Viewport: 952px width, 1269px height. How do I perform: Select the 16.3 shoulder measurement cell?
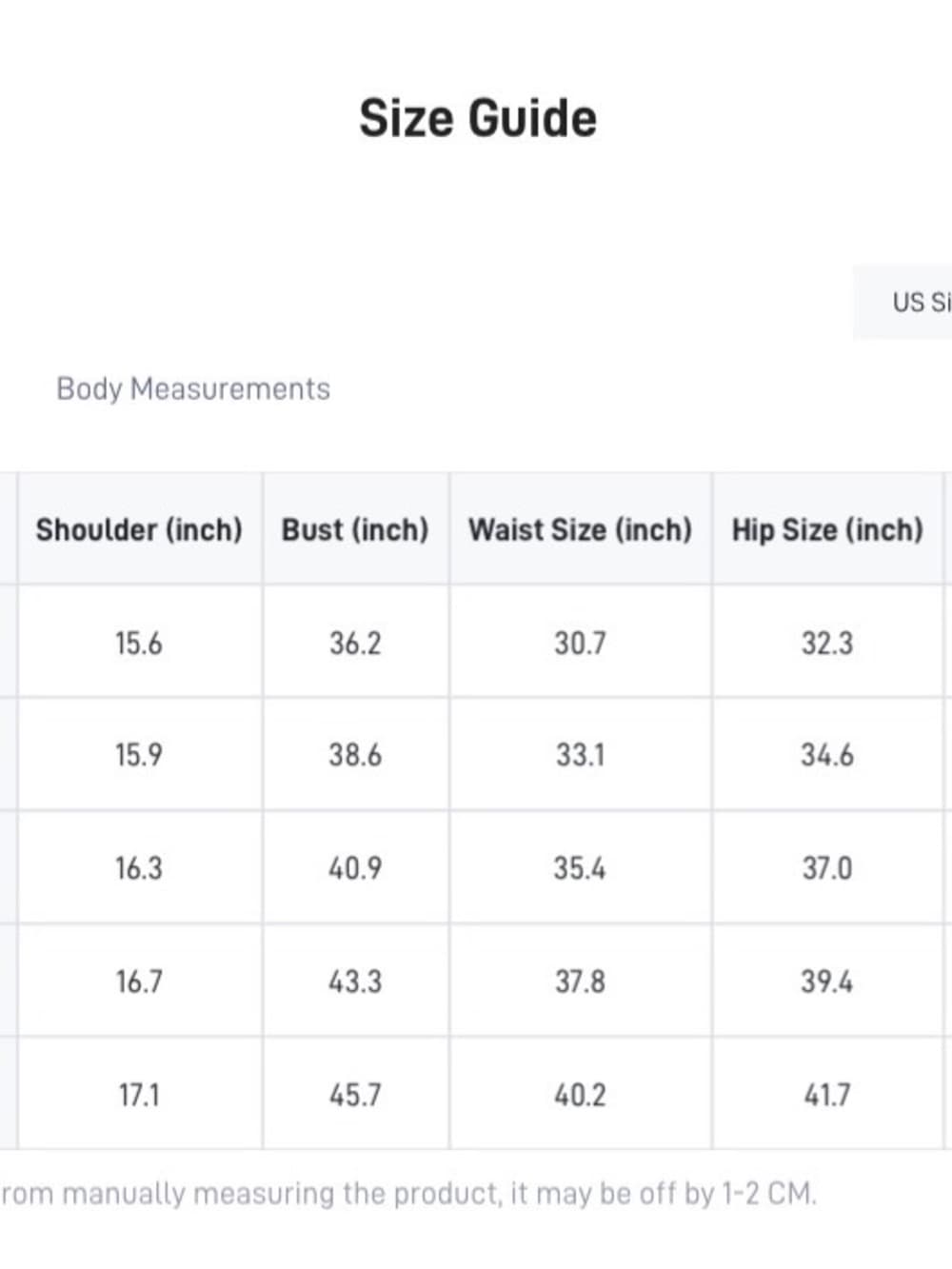(x=139, y=867)
